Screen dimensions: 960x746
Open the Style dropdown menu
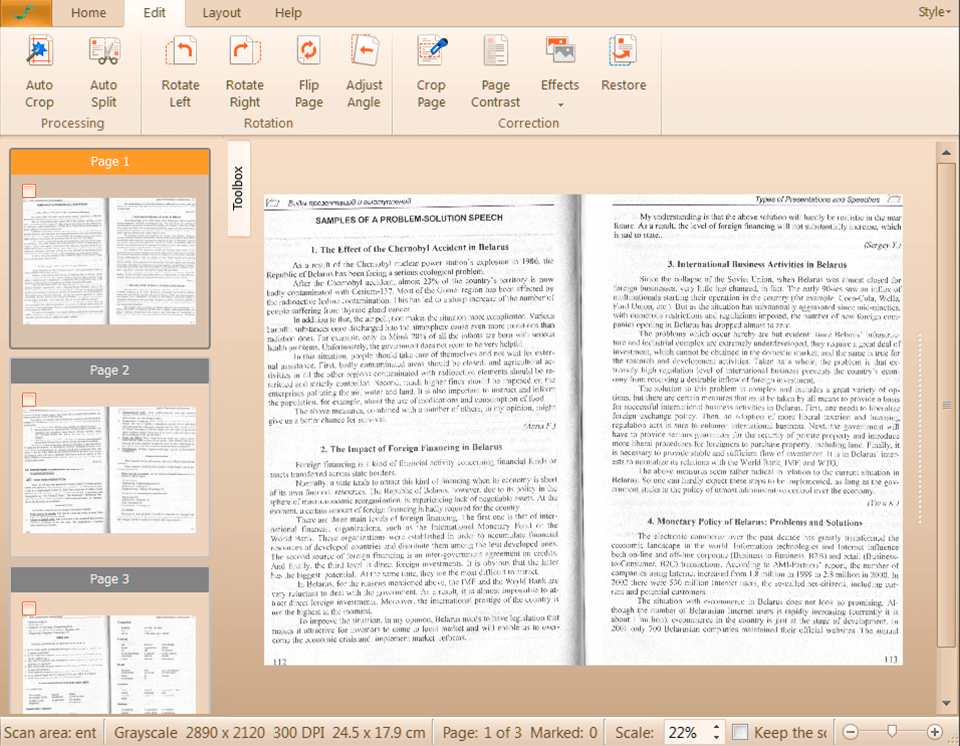tap(934, 12)
